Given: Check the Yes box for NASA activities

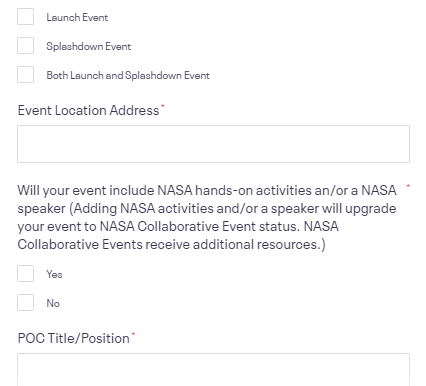Looking at the screenshot, I should click(x=25, y=274).
